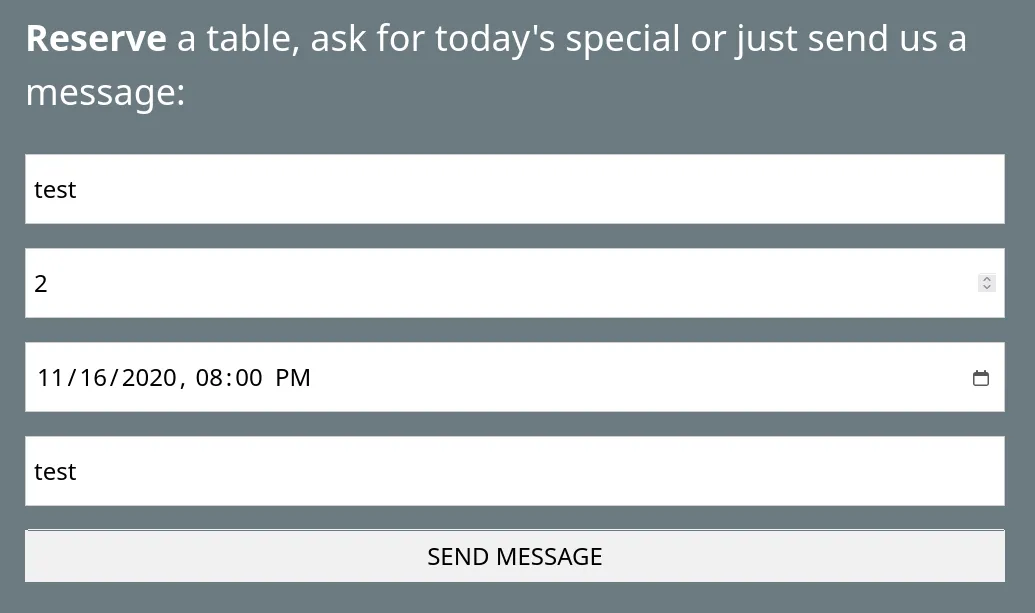Select the month segment "11" in the date

click(50, 378)
